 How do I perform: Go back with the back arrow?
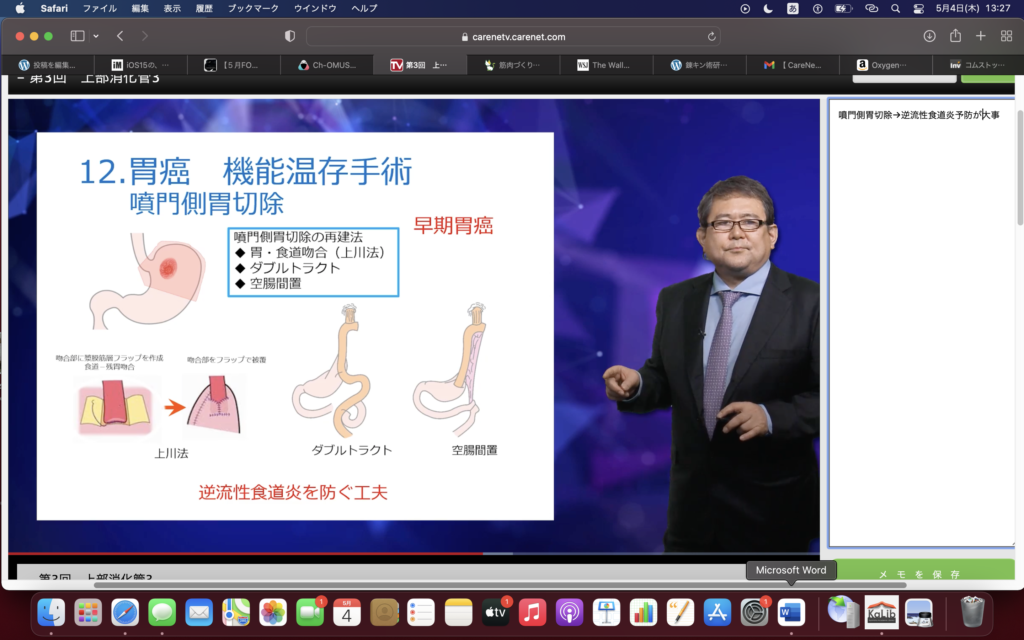click(x=120, y=36)
